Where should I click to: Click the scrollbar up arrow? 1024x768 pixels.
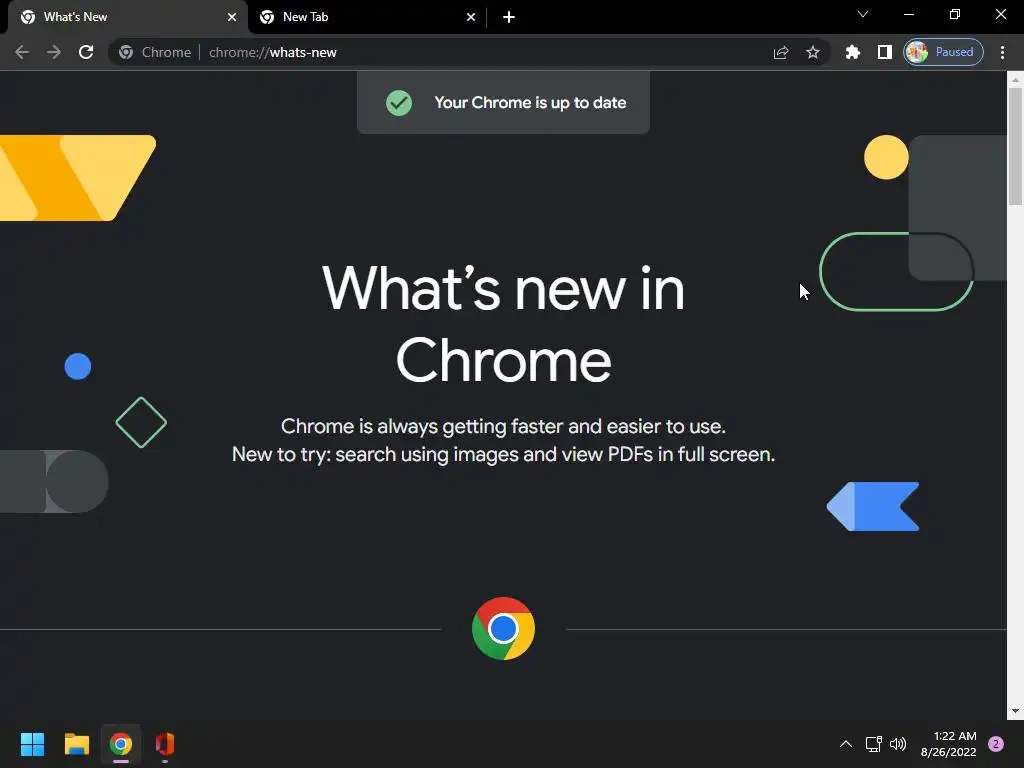click(x=1015, y=80)
